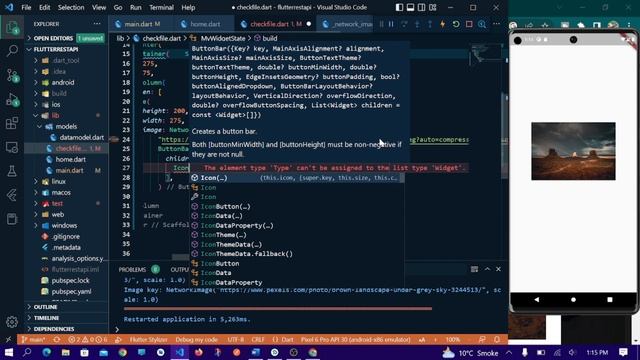Open the Testing flask icon view
The image size is (640, 360).
click(x=12, y=171)
